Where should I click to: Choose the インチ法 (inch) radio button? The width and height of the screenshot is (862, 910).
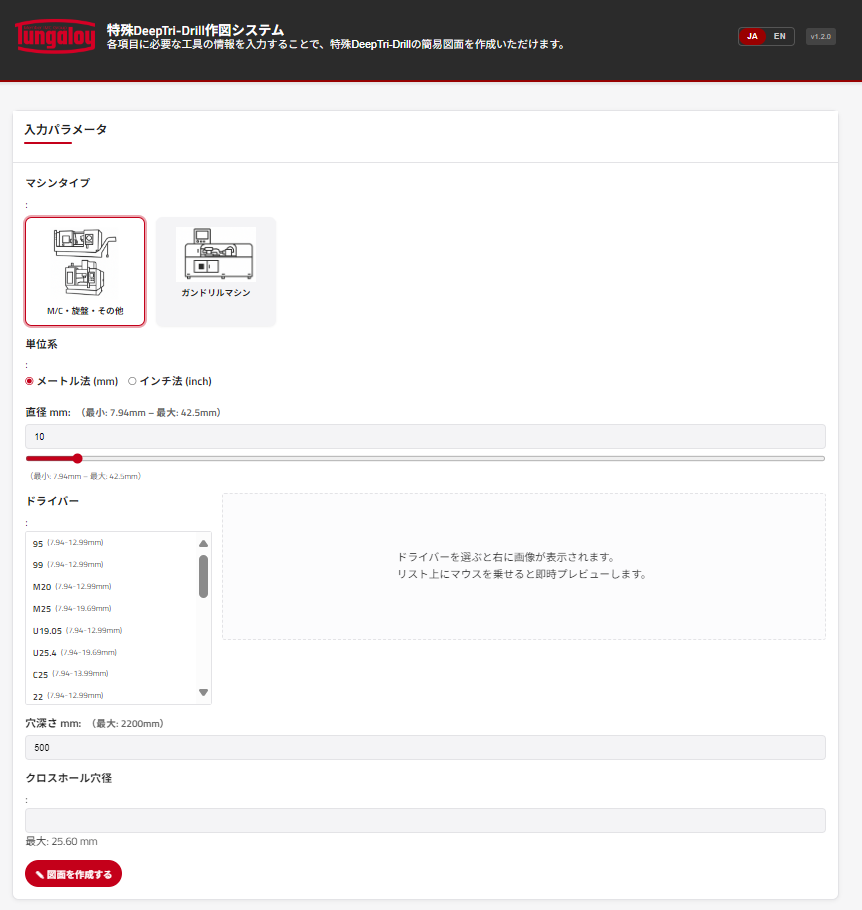coord(132,381)
